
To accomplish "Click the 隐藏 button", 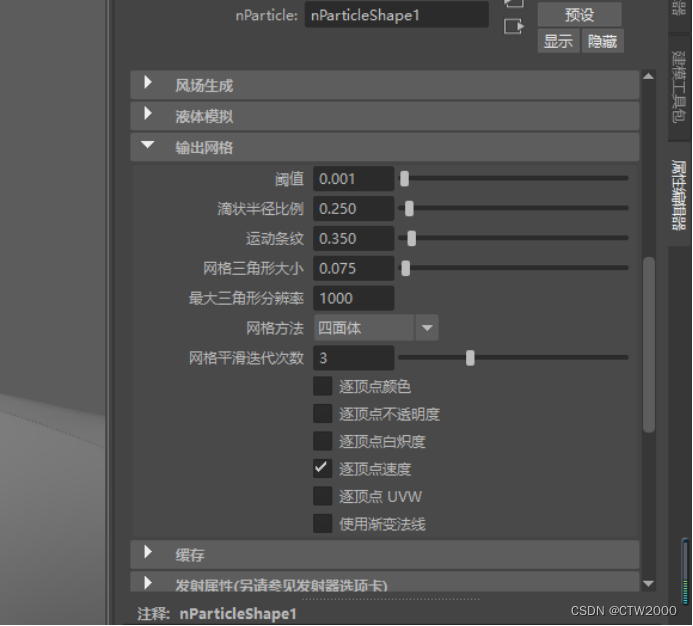I will pos(602,42).
